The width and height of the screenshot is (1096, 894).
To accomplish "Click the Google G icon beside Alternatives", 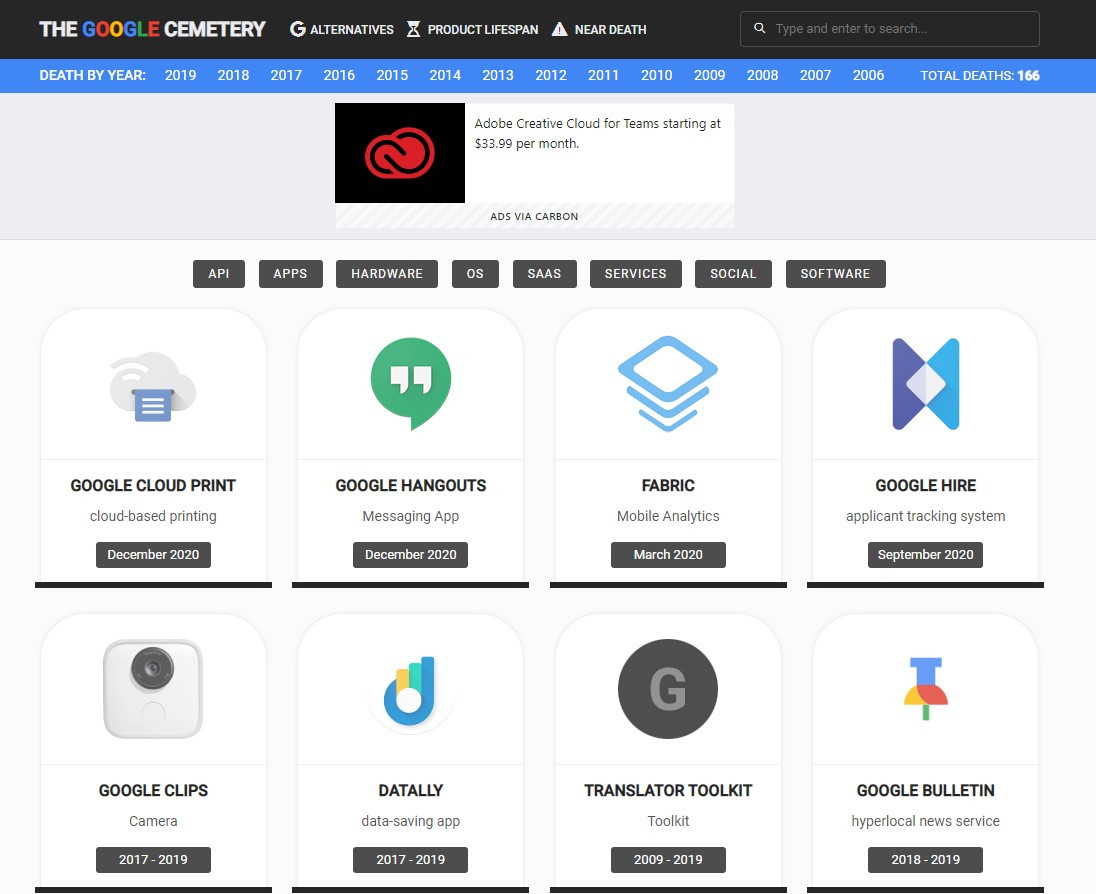I will click(x=298, y=29).
